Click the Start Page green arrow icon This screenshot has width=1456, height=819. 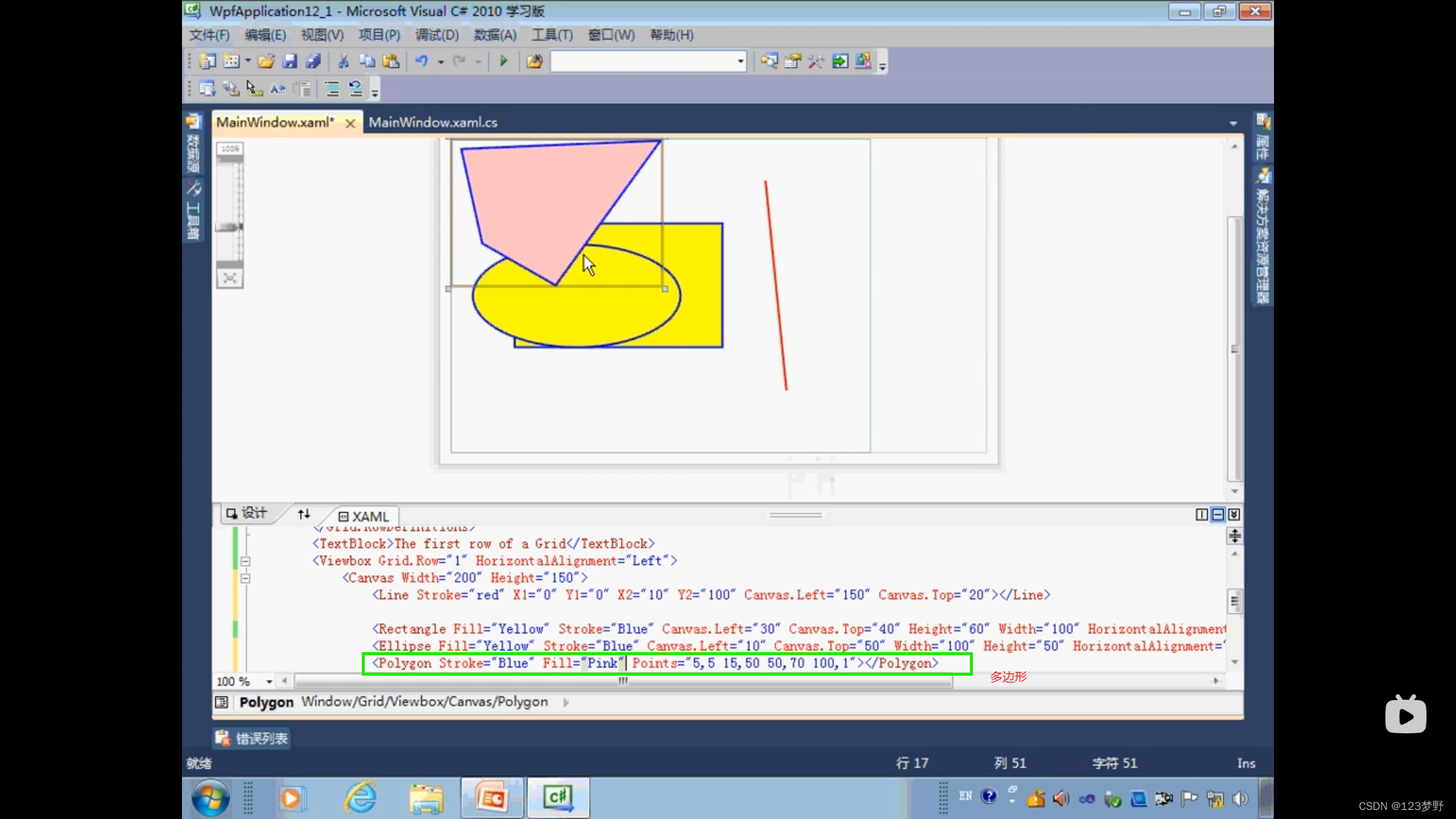840,61
